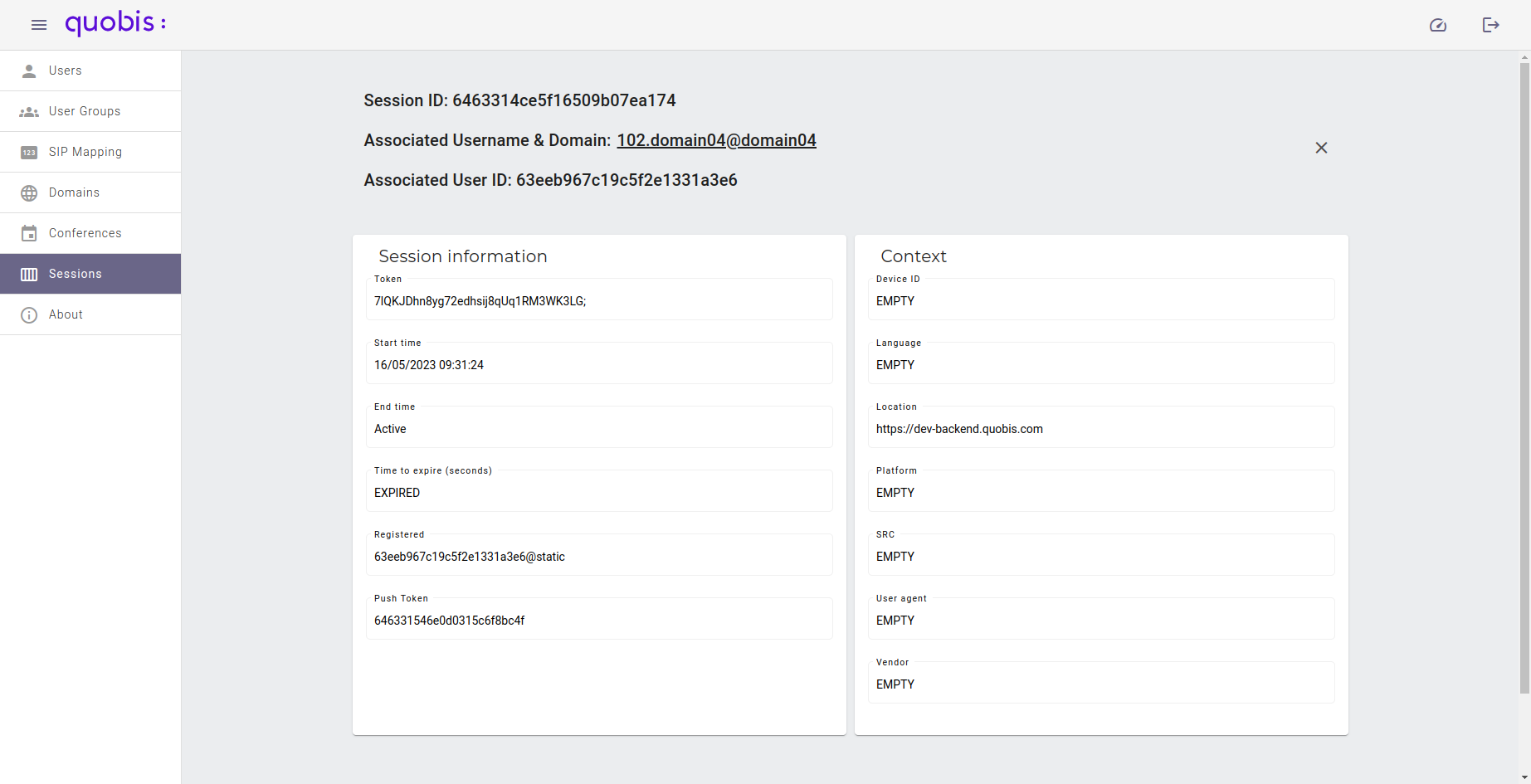
Task: Select the Sessions menu item
Action: point(90,274)
